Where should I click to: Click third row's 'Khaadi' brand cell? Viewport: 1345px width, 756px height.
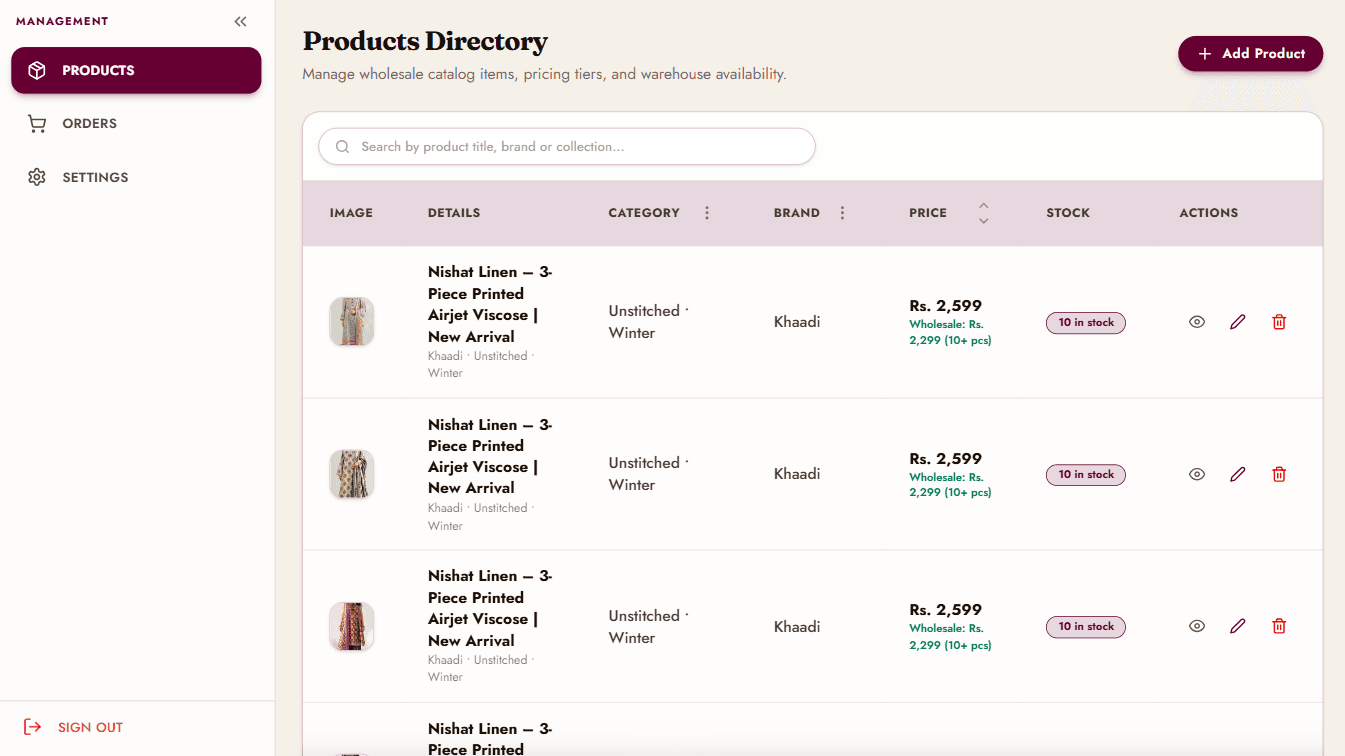click(x=797, y=627)
